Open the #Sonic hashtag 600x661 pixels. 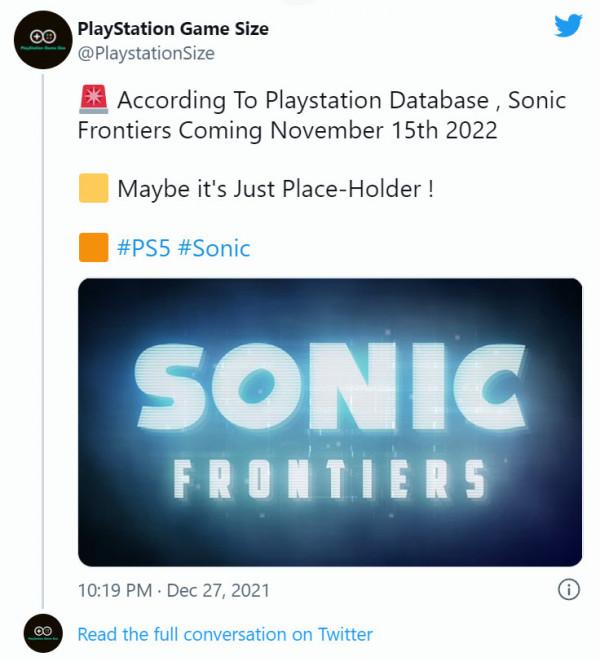[214, 248]
